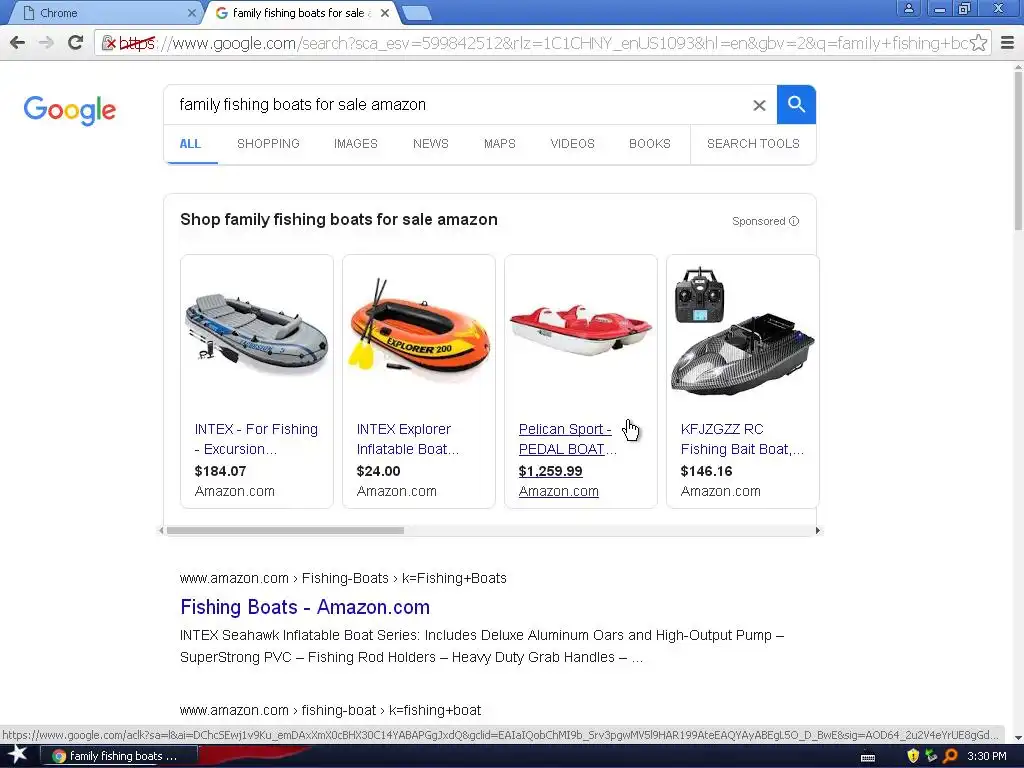
Task: Switch to the SHOPPING results tab
Action: pos(268,144)
